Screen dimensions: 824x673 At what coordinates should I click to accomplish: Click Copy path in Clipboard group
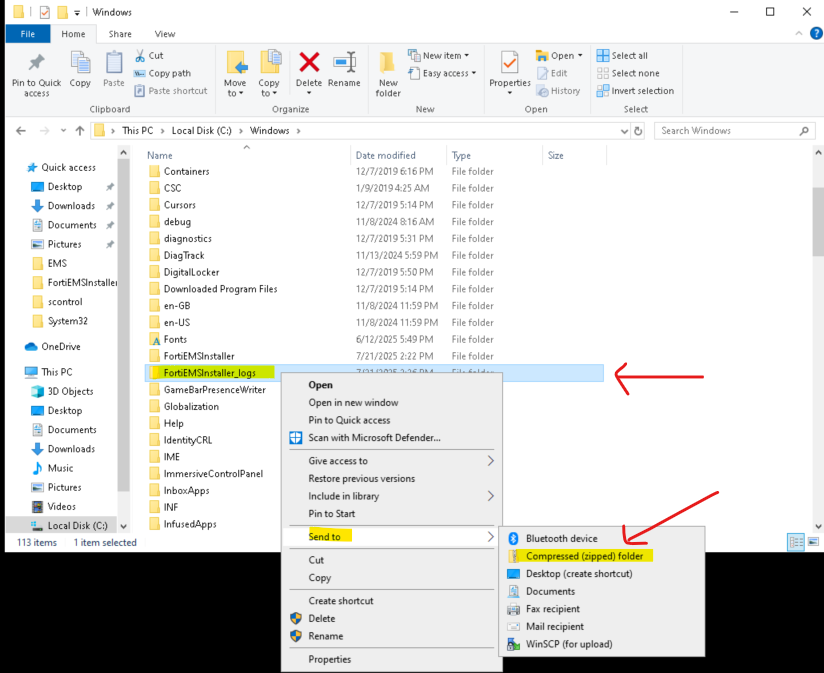(x=162, y=74)
